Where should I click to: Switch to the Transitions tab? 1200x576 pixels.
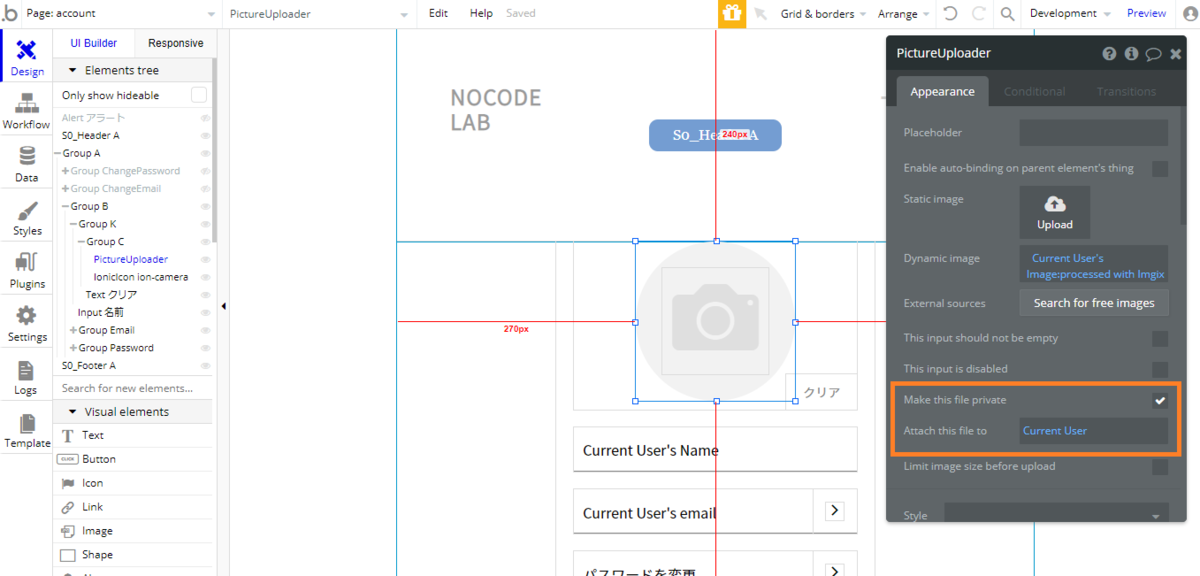point(1126,91)
